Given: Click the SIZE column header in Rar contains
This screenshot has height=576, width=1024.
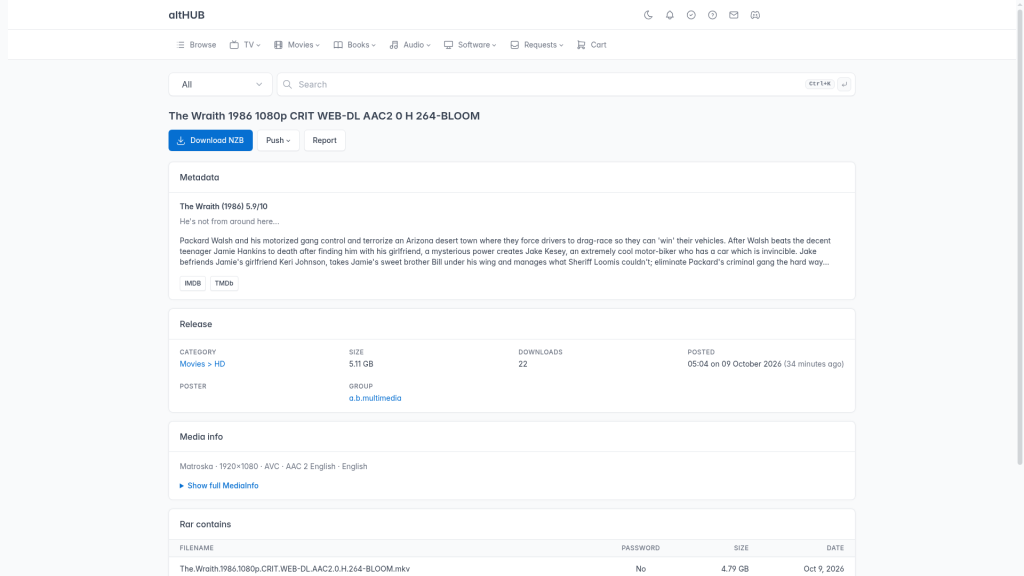Looking at the screenshot, I should (741, 548).
